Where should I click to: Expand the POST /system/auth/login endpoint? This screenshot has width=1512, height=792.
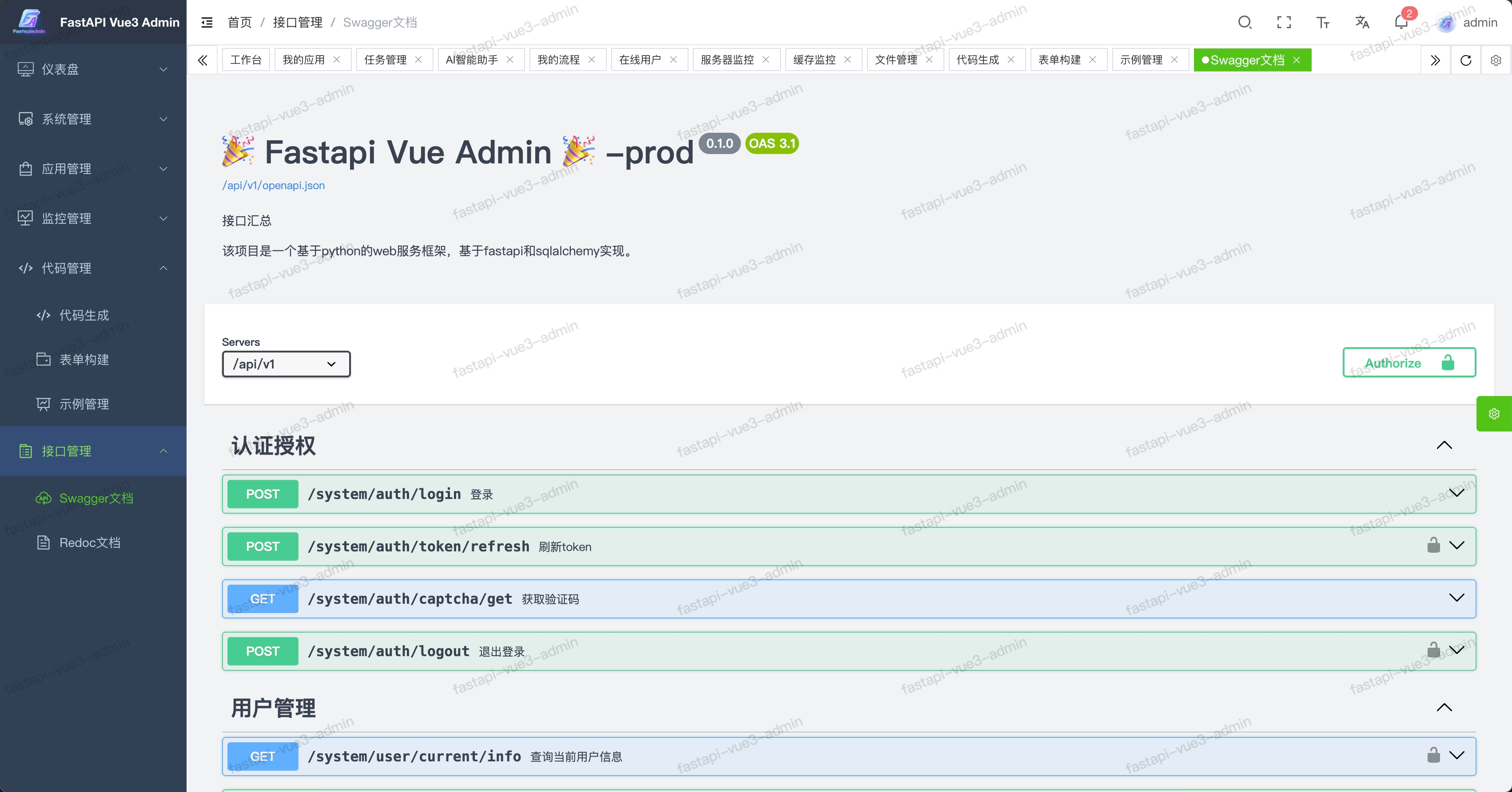coord(849,494)
